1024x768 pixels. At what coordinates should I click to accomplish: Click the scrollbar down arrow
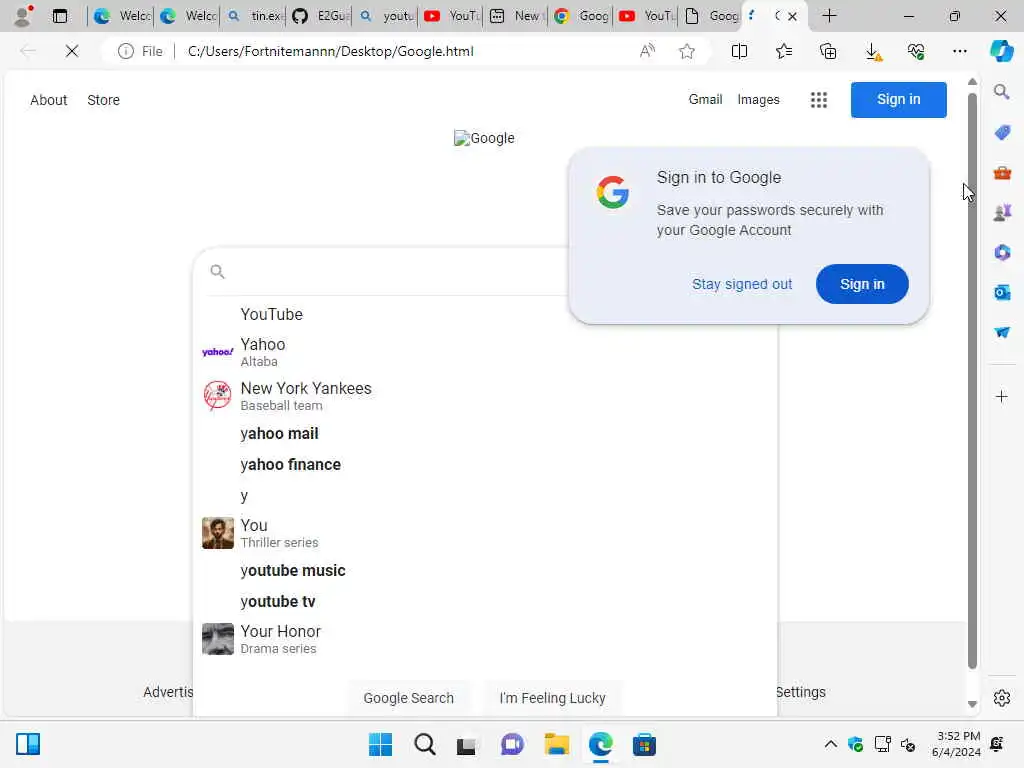point(972,704)
